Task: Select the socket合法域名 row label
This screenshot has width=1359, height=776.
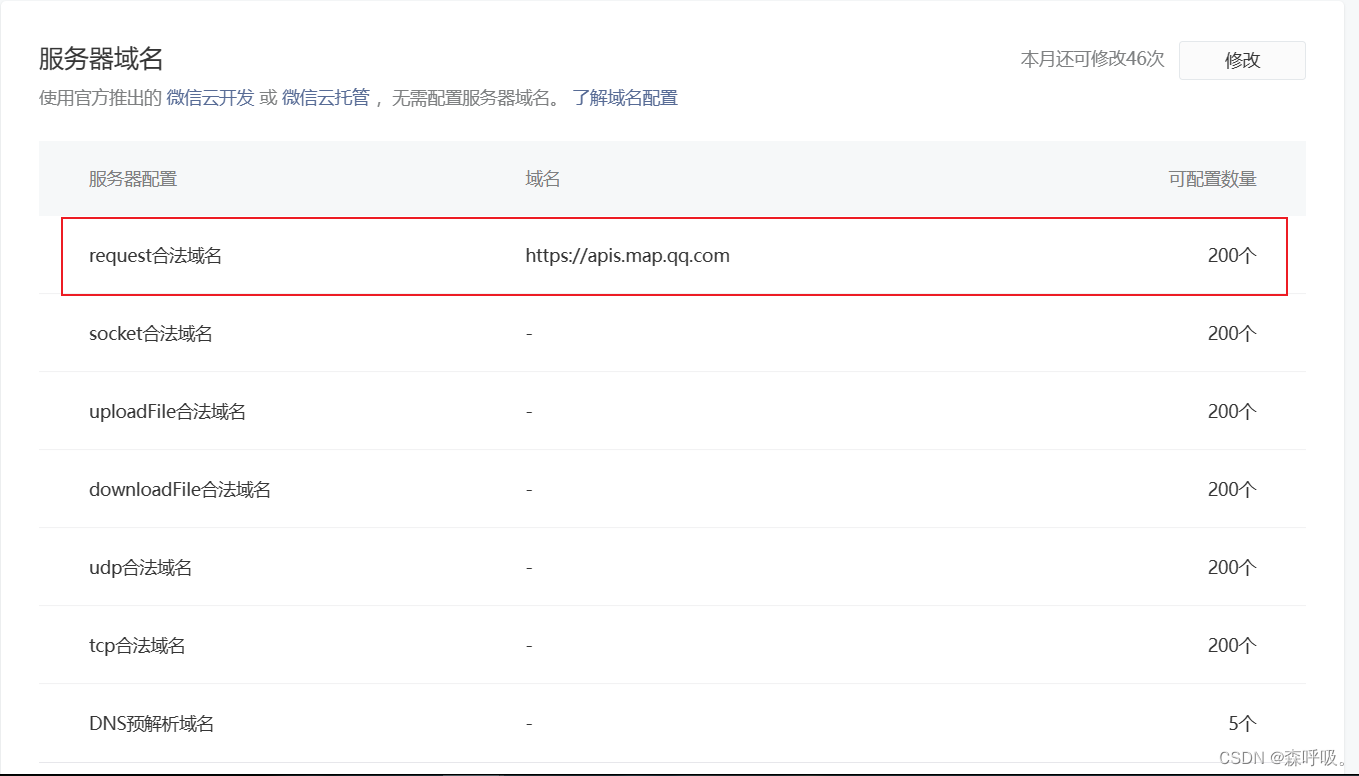Action: [x=151, y=333]
